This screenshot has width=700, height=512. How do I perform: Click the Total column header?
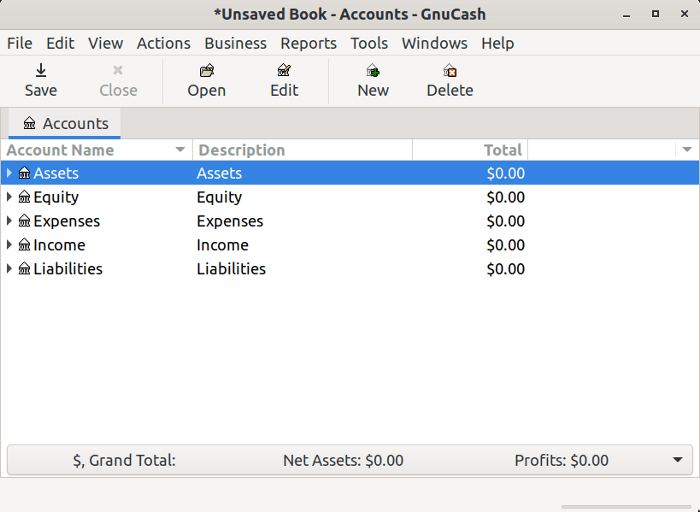click(470, 150)
